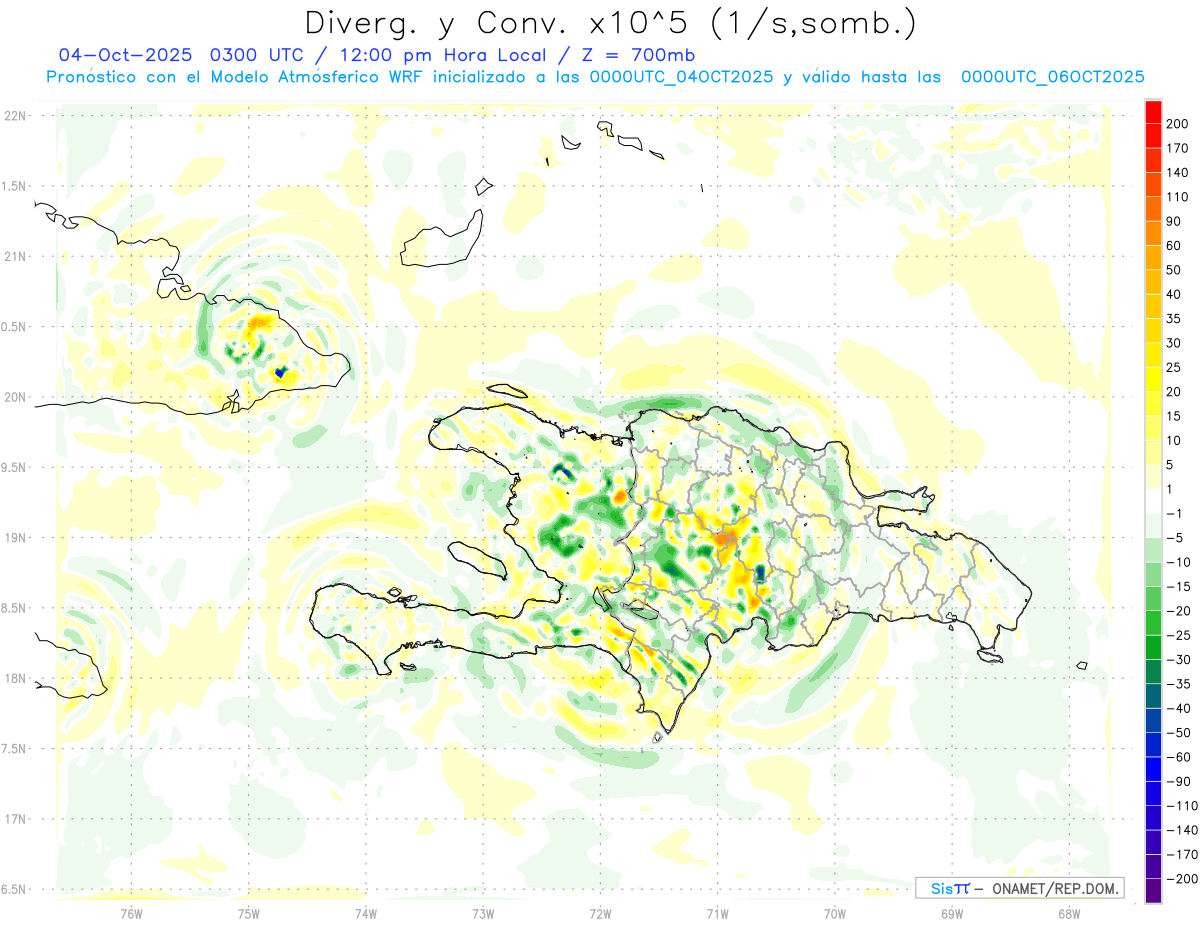Click the 7.5N latitude label
This screenshot has height=927, width=1200.
pyautogui.click(x=15, y=749)
